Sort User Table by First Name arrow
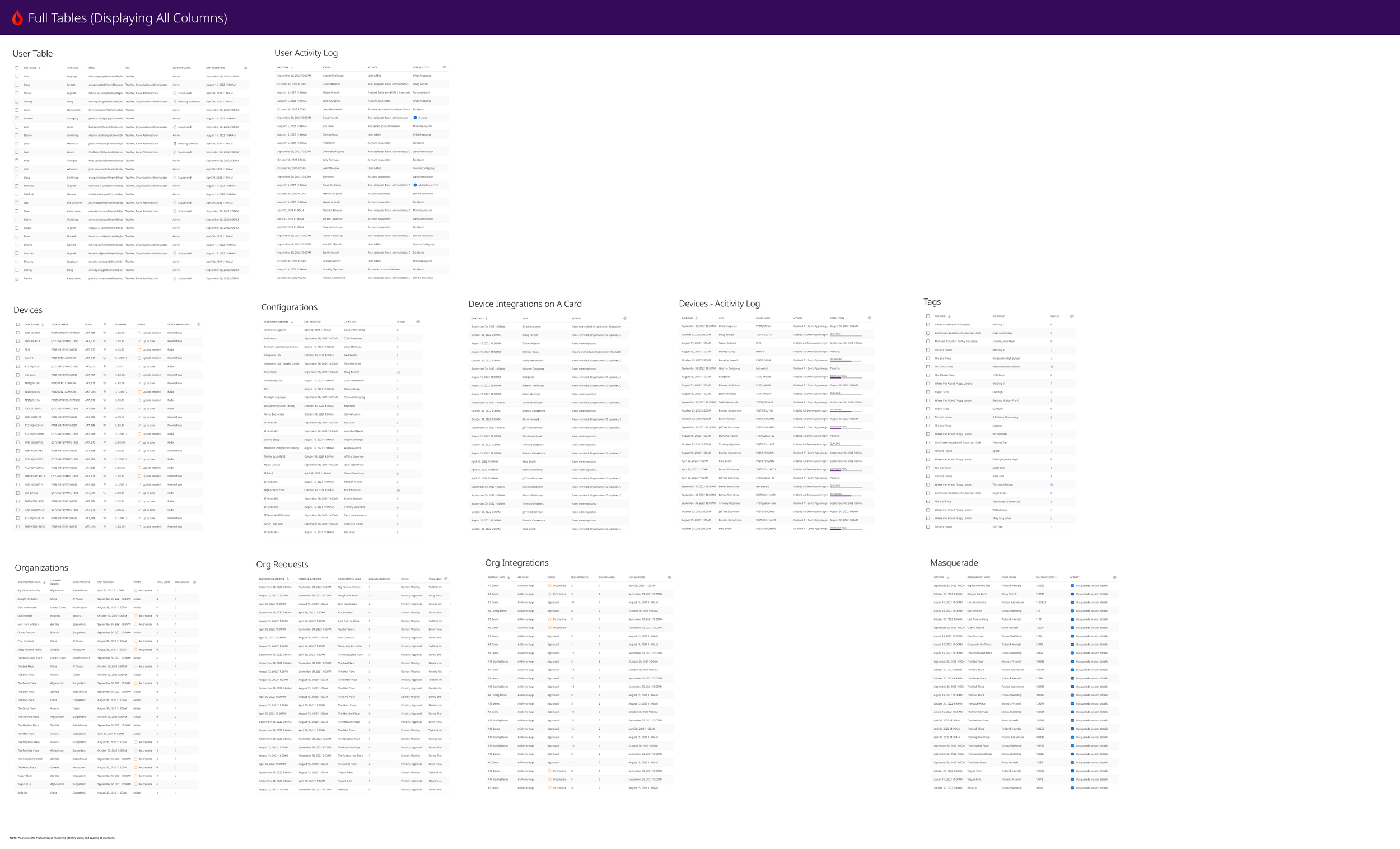 [x=40, y=68]
